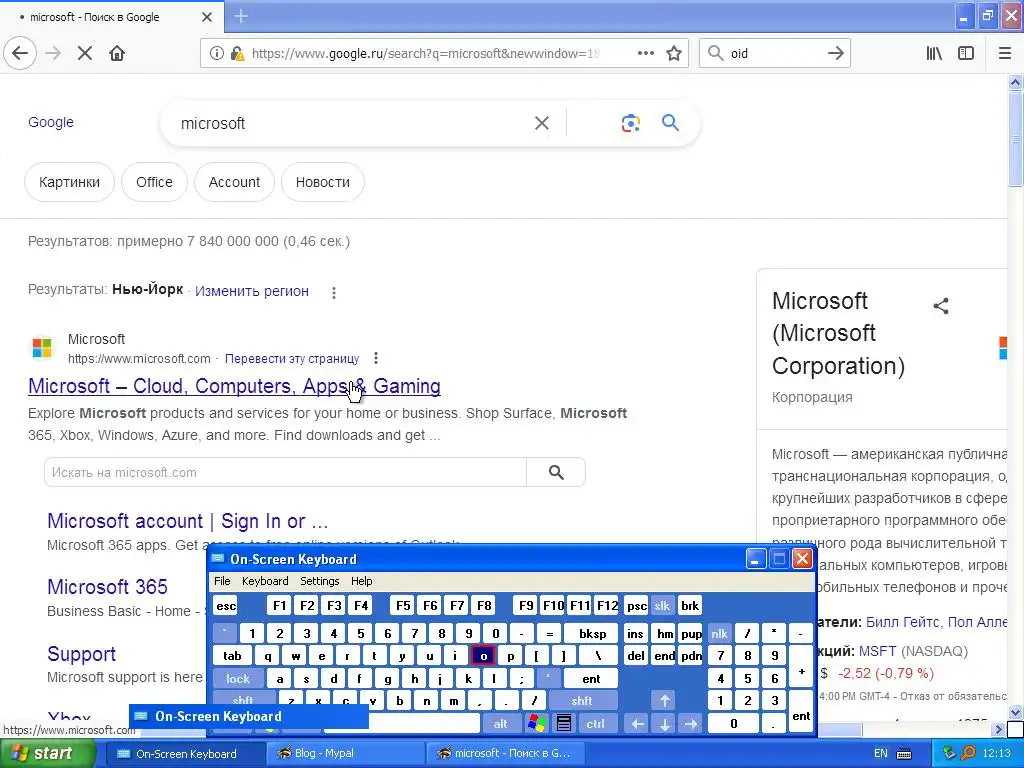The image size is (1024, 768).
Task: Click the esc key on On-Screen Keyboard
Action: click(x=225, y=606)
